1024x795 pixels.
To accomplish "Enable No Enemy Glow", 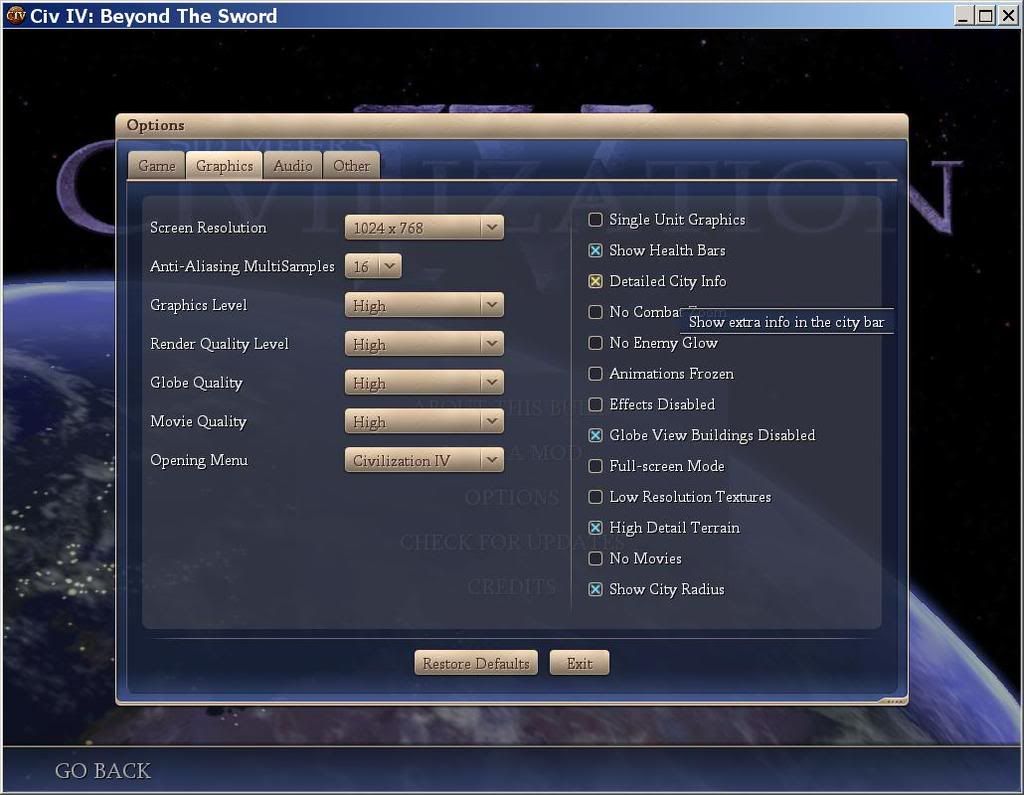I will (x=595, y=342).
